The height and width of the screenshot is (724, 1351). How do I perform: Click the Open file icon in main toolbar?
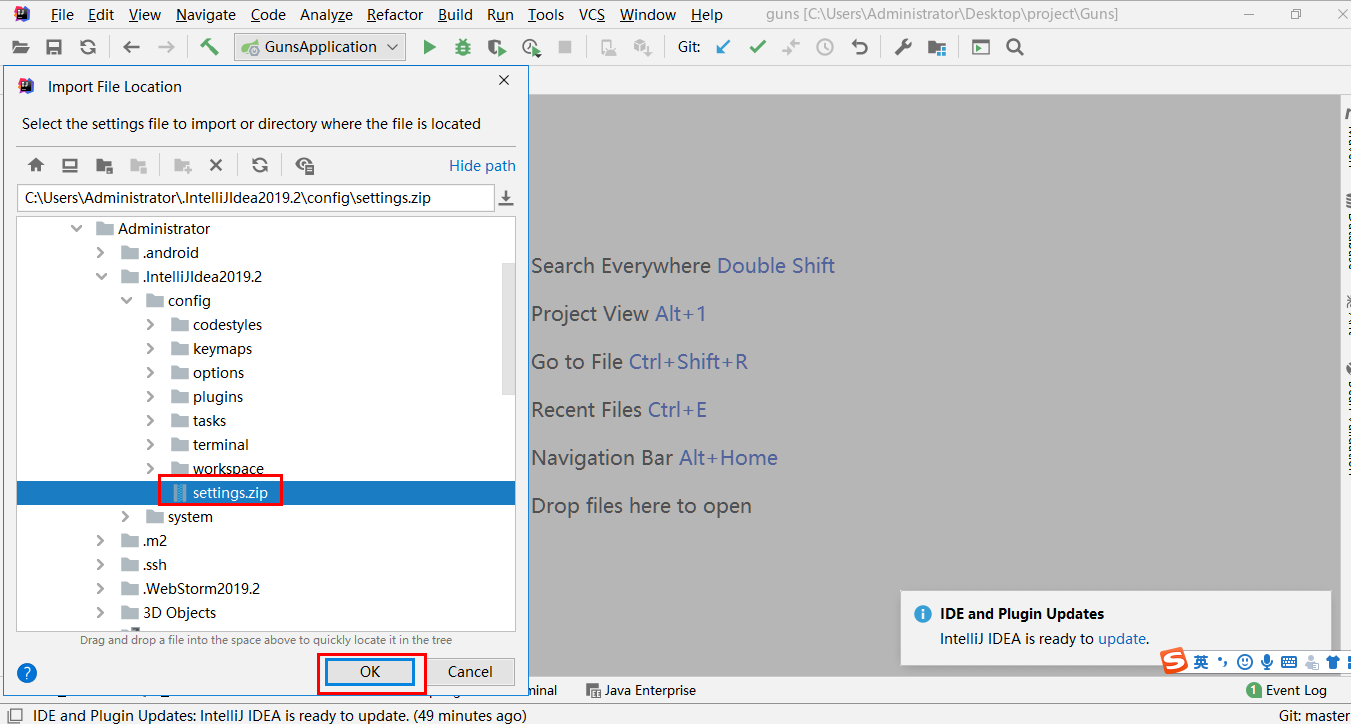point(21,47)
